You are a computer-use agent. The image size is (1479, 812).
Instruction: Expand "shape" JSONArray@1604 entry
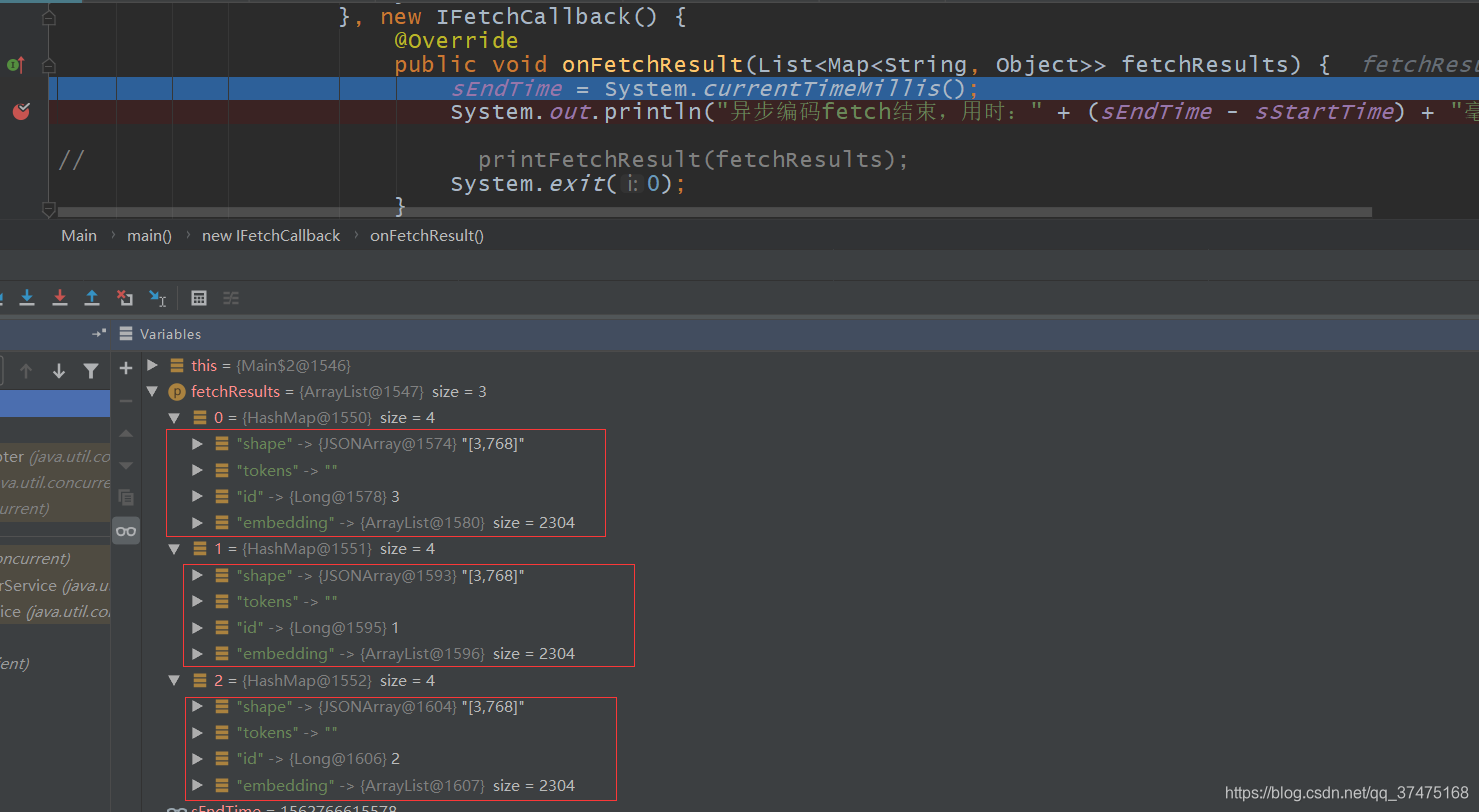point(197,706)
